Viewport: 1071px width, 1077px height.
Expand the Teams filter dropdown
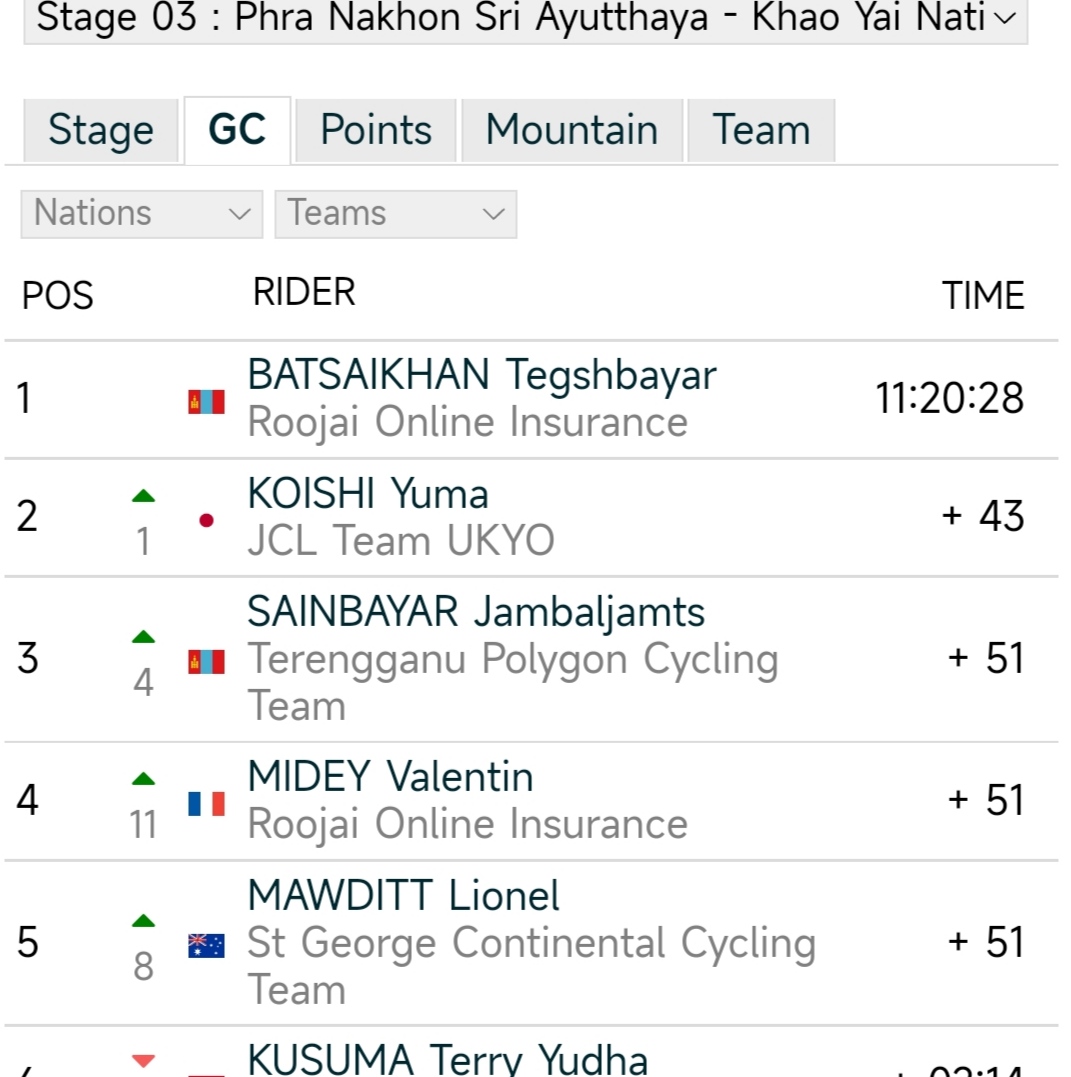click(x=395, y=214)
